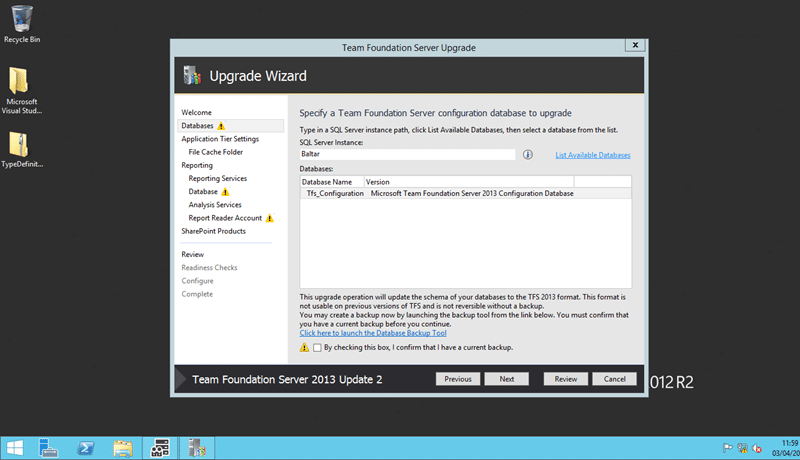The height and width of the screenshot is (460, 800).
Task: Open the Recycle Bin desktop icon
Action: point(21,24)
